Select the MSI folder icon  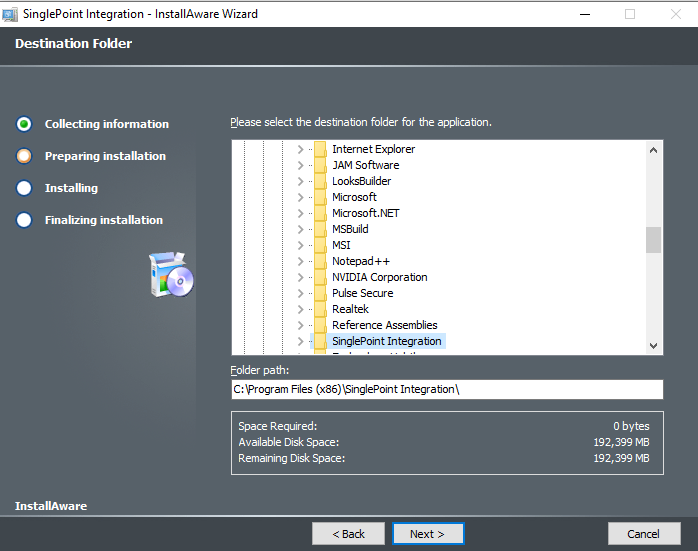click(320, 245)
